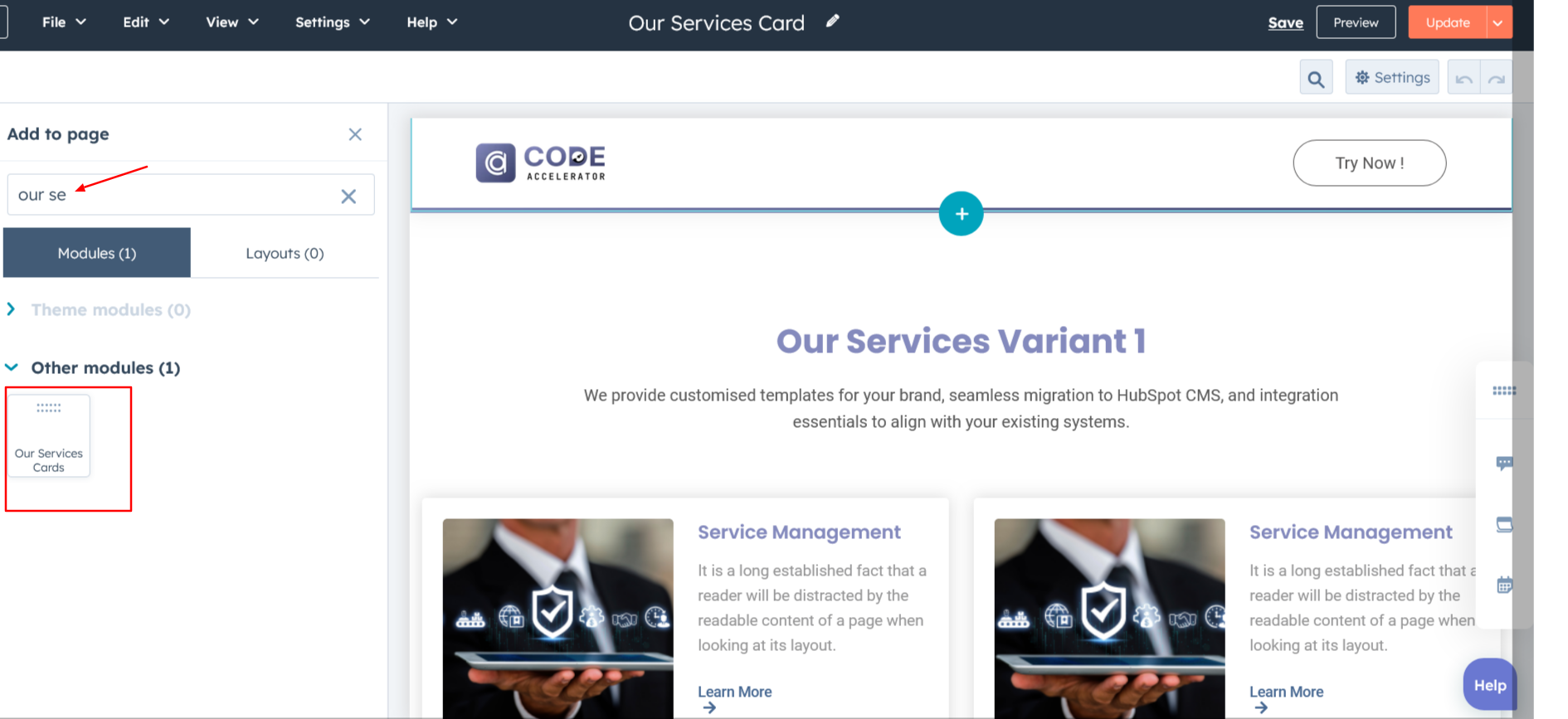Screen dimensions: 1568x719
Task: Click the undo arrow button
Action: tap(1463, 79)
